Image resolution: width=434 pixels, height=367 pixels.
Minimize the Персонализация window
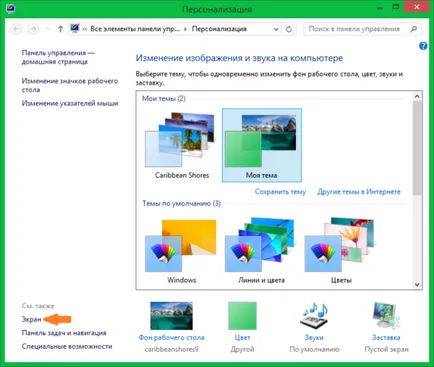pos(381,8)
